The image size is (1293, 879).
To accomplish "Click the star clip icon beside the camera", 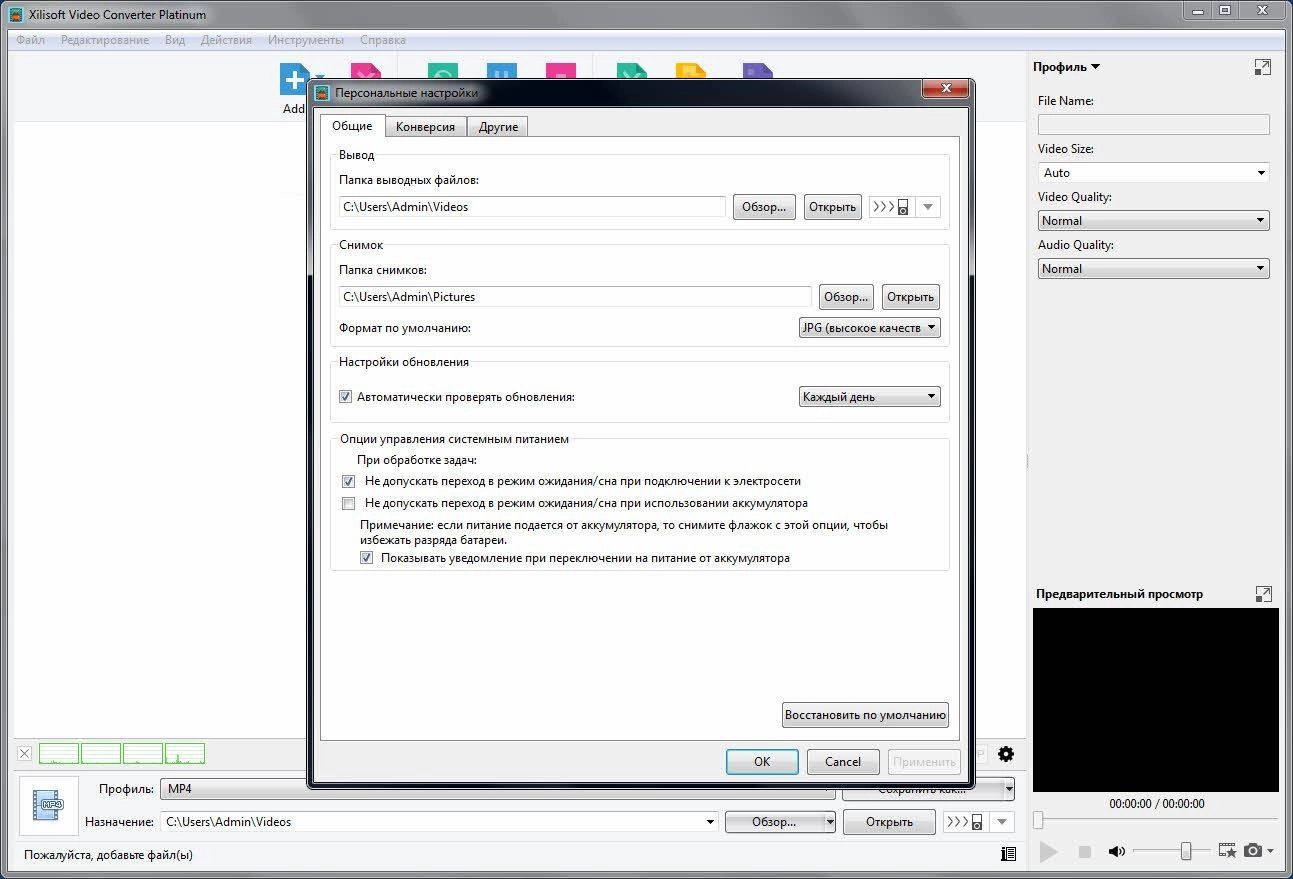I will click(1227, 850).
